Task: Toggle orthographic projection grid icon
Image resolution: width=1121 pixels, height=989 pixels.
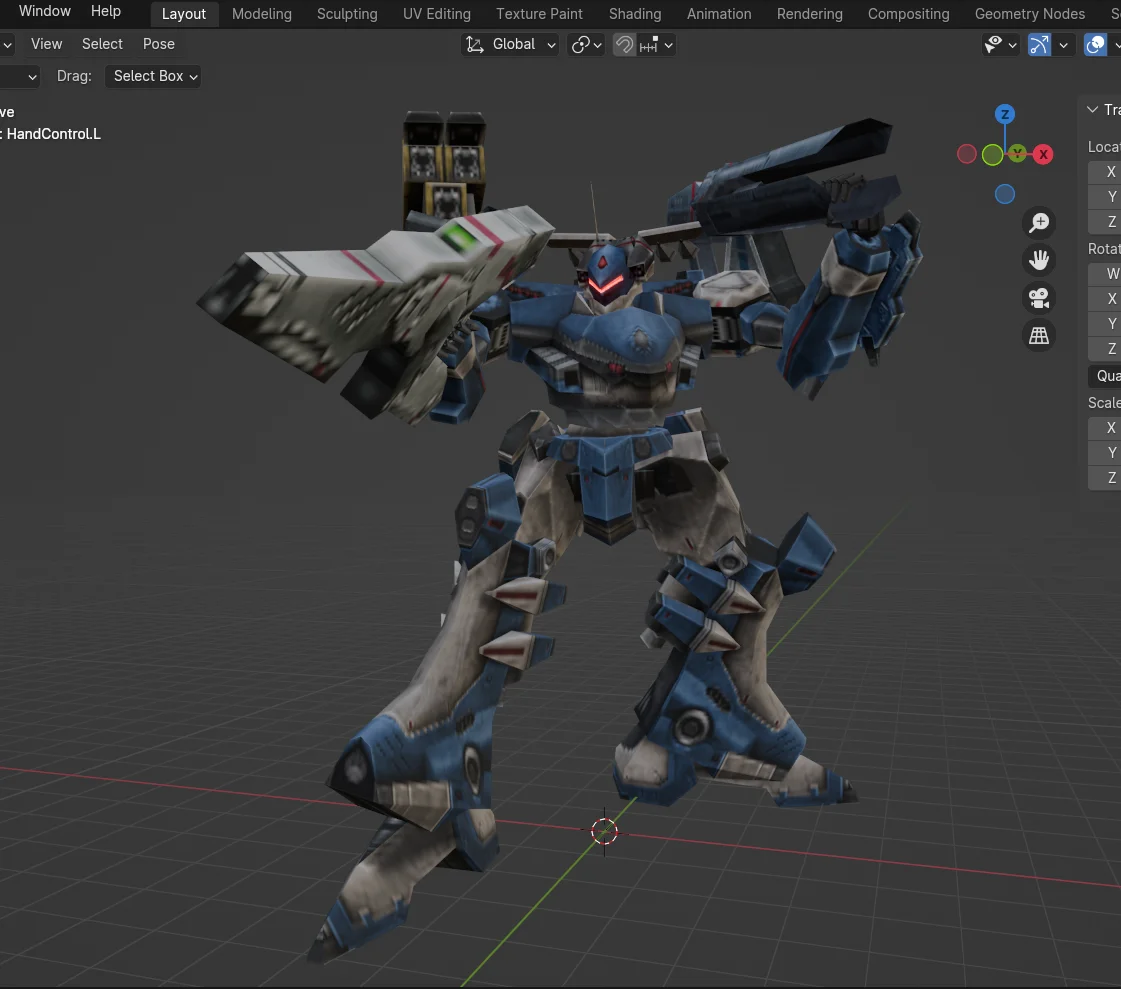Action: pos(1039,335)
